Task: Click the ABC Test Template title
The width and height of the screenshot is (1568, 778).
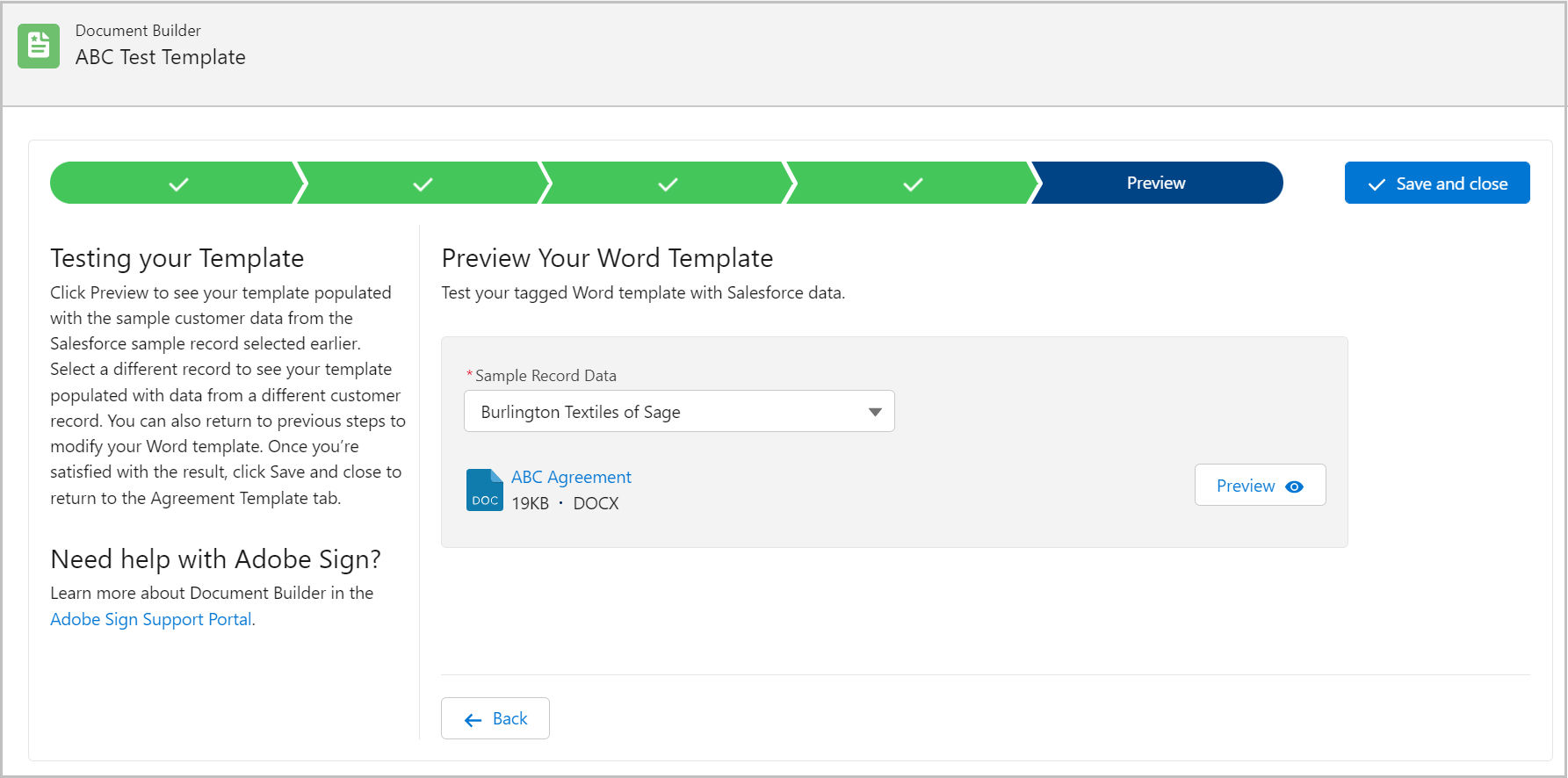Action: pos(161,57)
